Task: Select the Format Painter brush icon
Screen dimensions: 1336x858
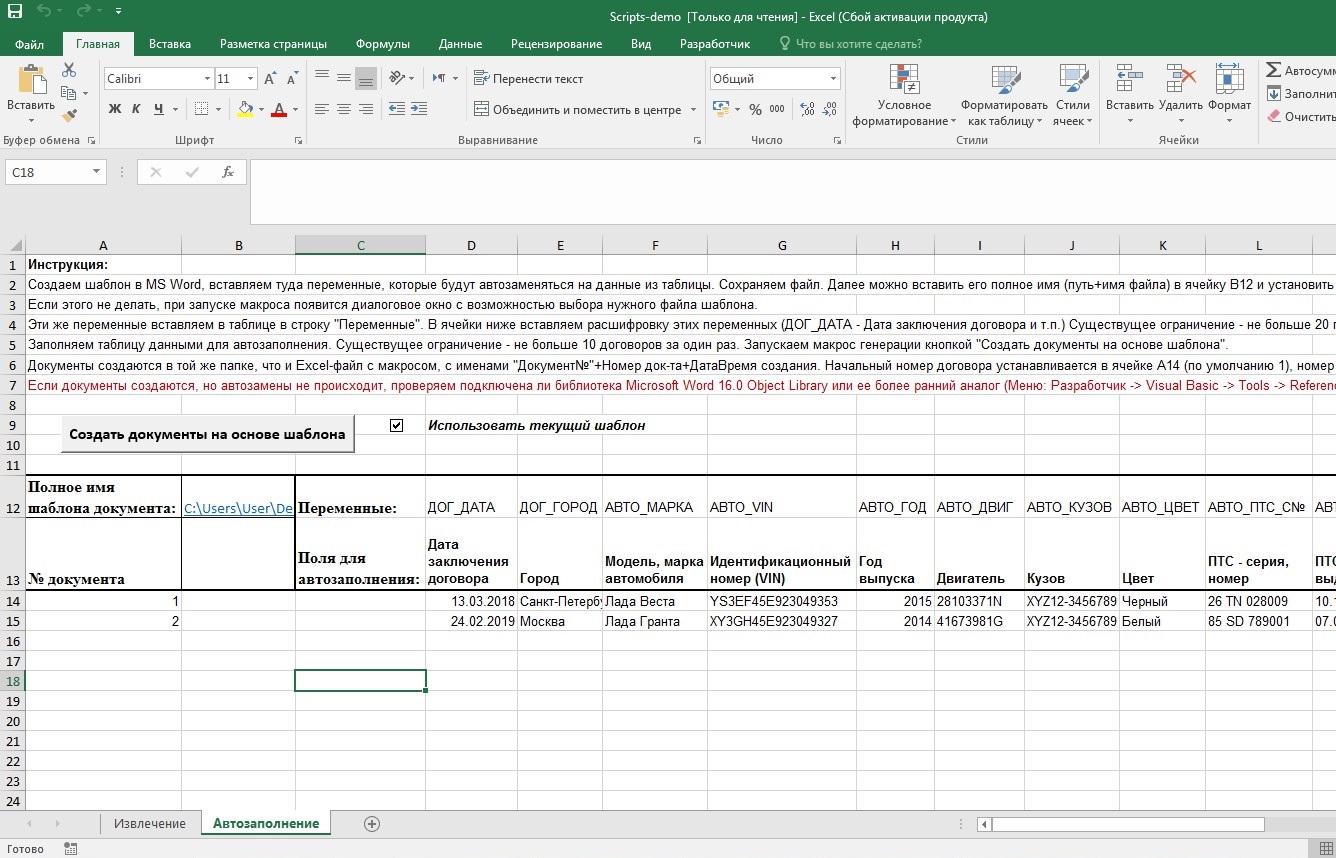Action: pyautogui.click(x=69, y=117)
